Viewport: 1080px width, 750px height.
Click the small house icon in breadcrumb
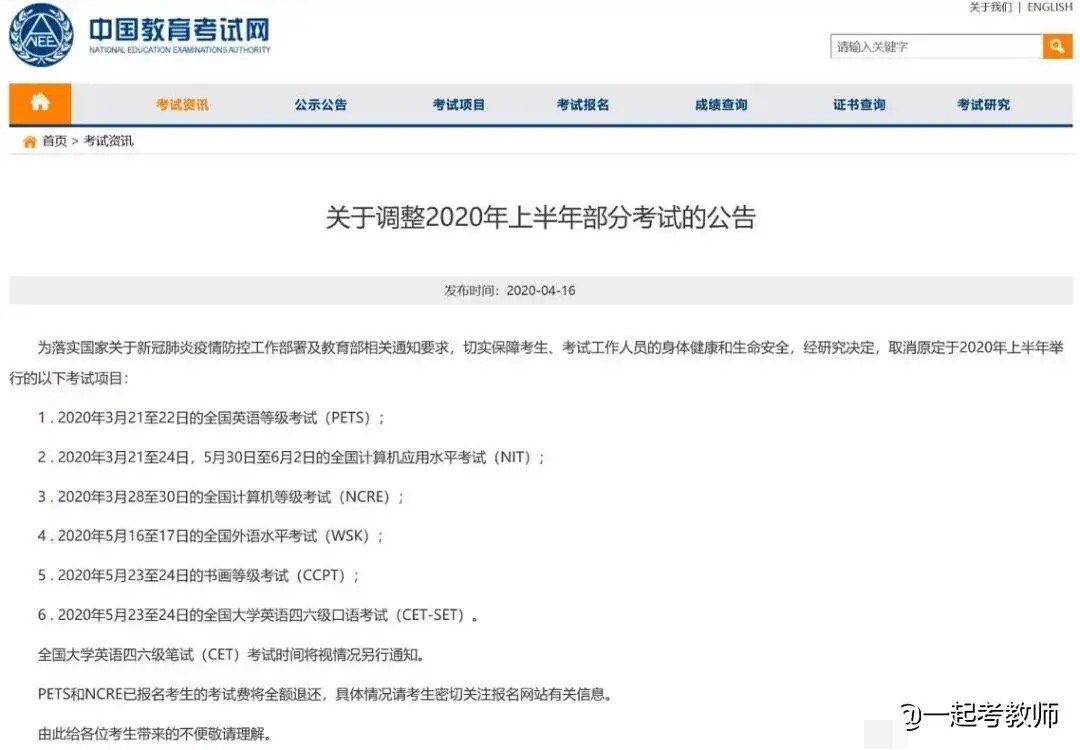[29, 141]
